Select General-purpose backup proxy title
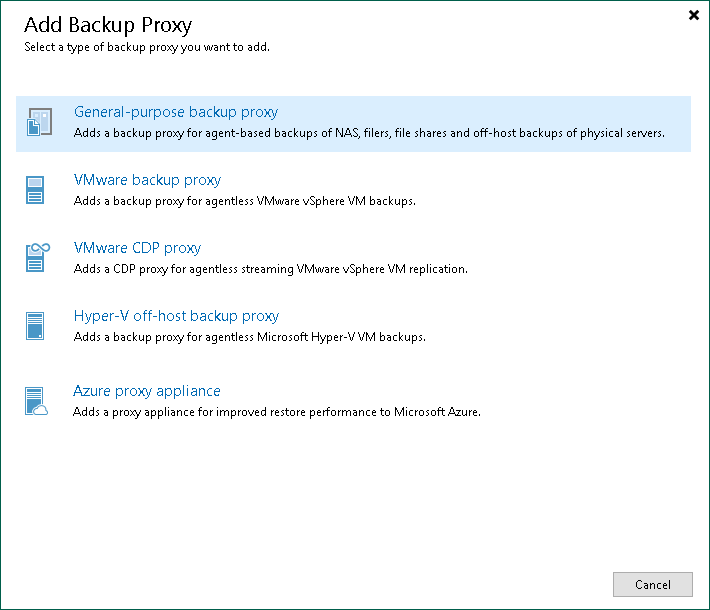The width and height of the screenshot is (710, 610). pyautogui.click(x=176, y=112)
